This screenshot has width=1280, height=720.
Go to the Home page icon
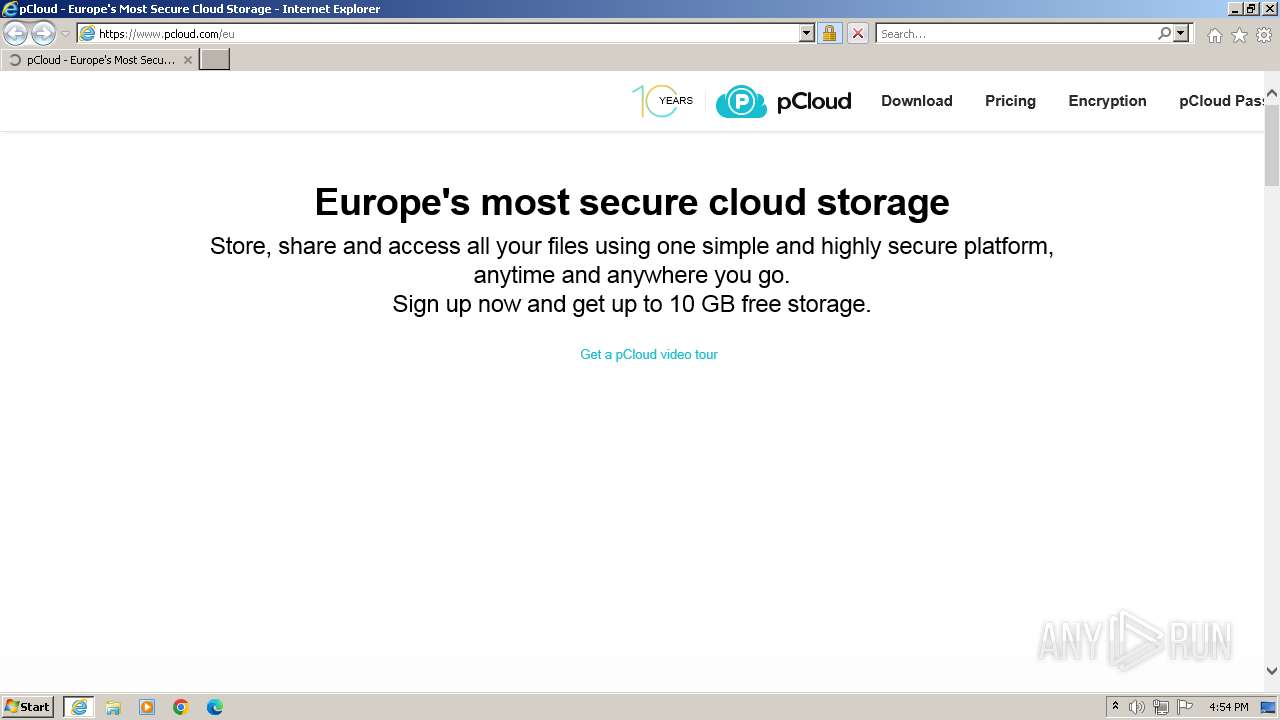[1214, 35]
